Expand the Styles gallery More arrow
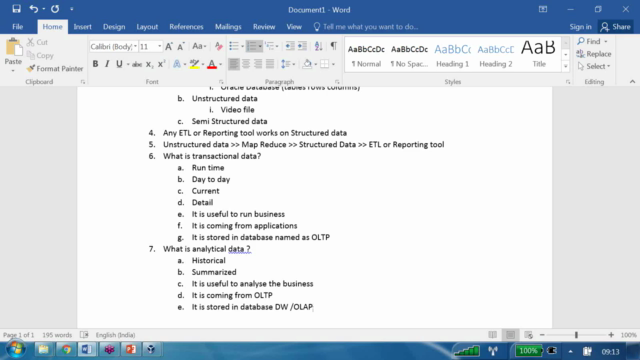The image size is (640, 360). (x=566, y=66)
